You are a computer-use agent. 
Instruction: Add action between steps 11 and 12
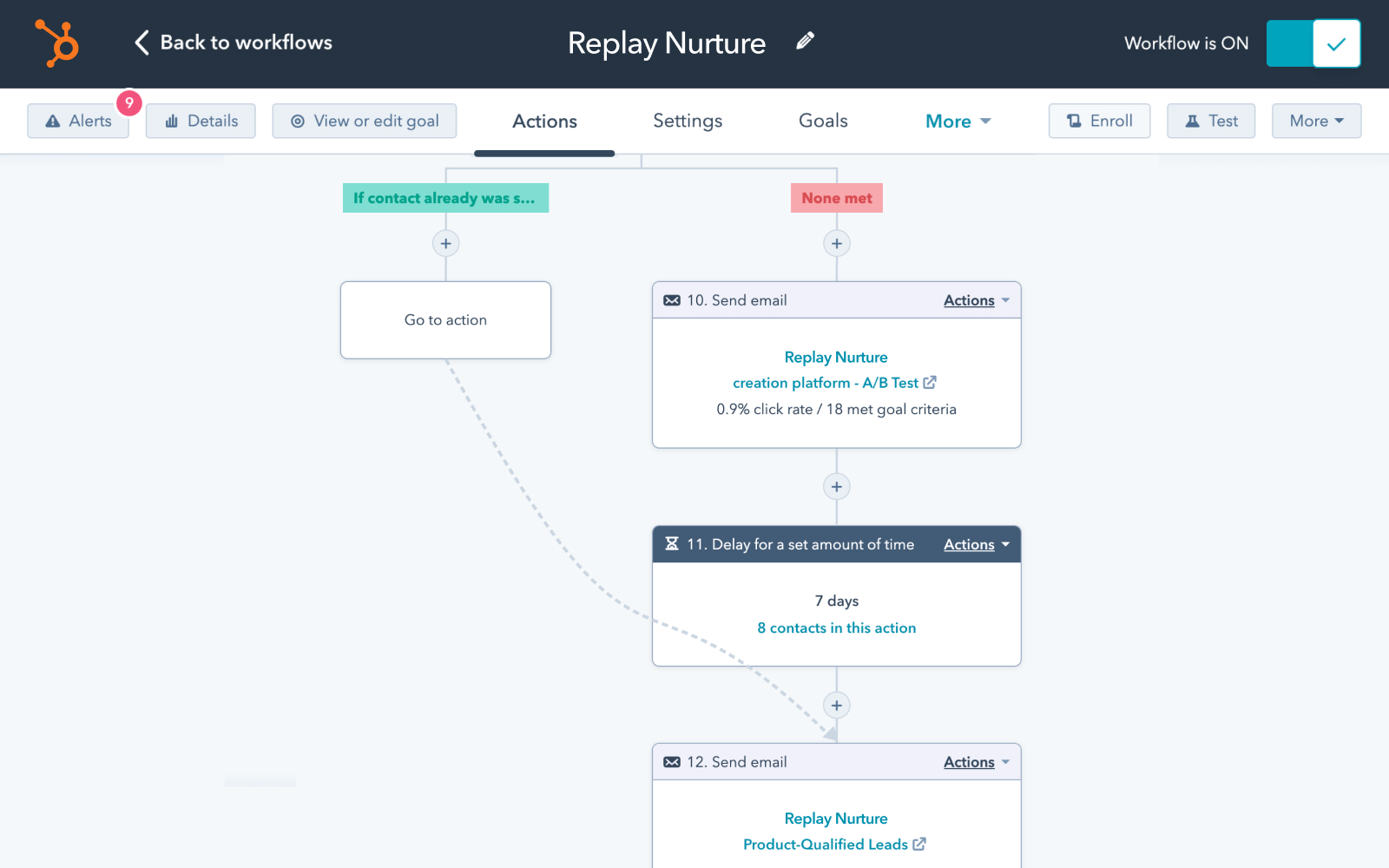pyautogui.click(x=836, y=706)
